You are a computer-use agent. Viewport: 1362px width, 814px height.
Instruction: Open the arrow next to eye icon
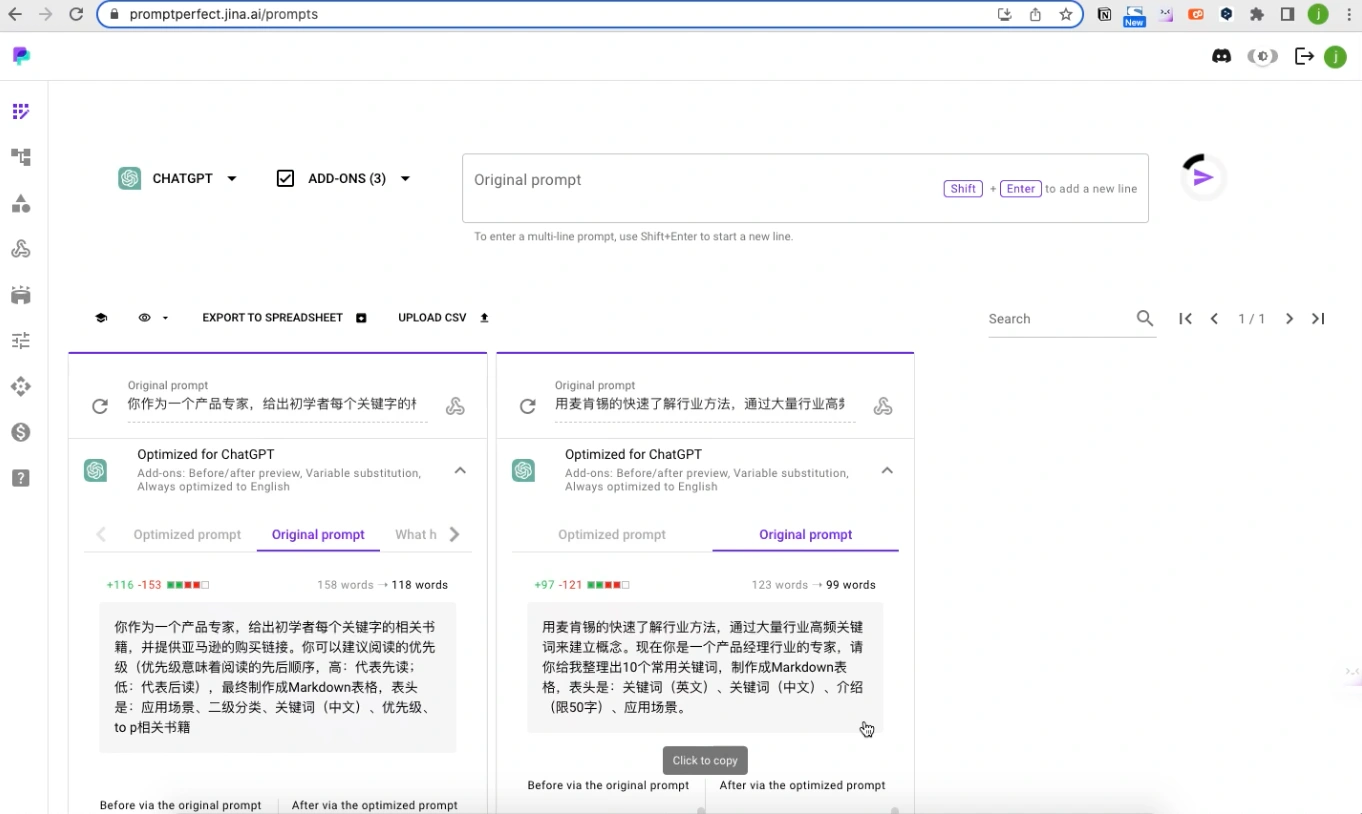(x=165, y=318)
